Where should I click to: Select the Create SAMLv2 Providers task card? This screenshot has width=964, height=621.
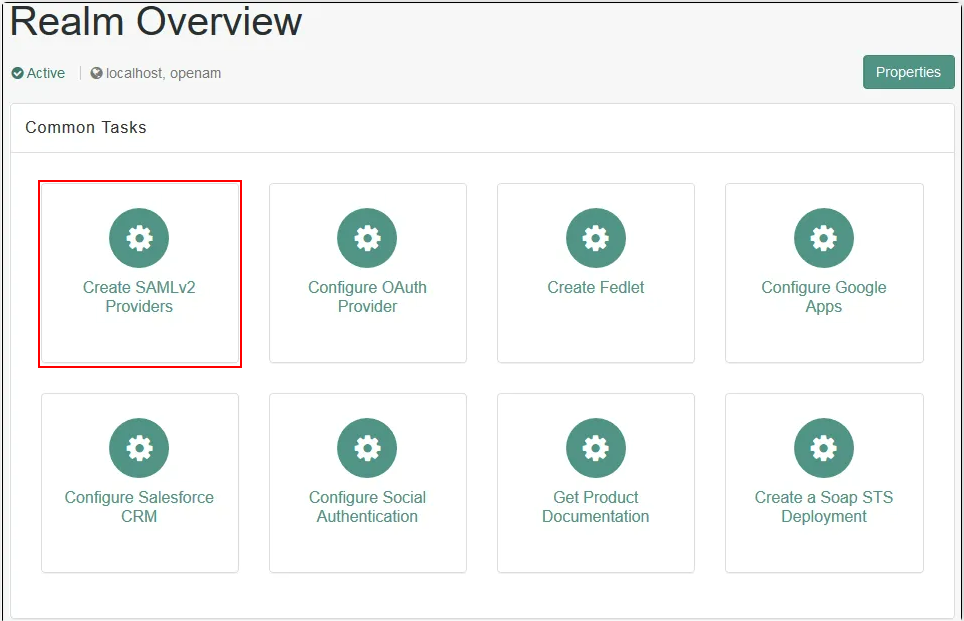139,272
